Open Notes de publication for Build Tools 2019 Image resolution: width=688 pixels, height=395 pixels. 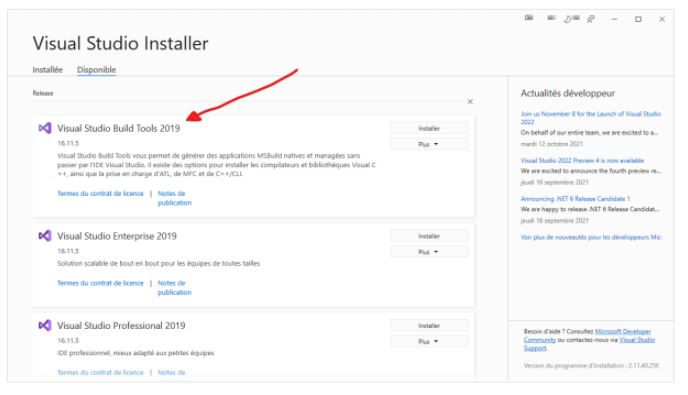pyautogui.click(x=174, y=198)
